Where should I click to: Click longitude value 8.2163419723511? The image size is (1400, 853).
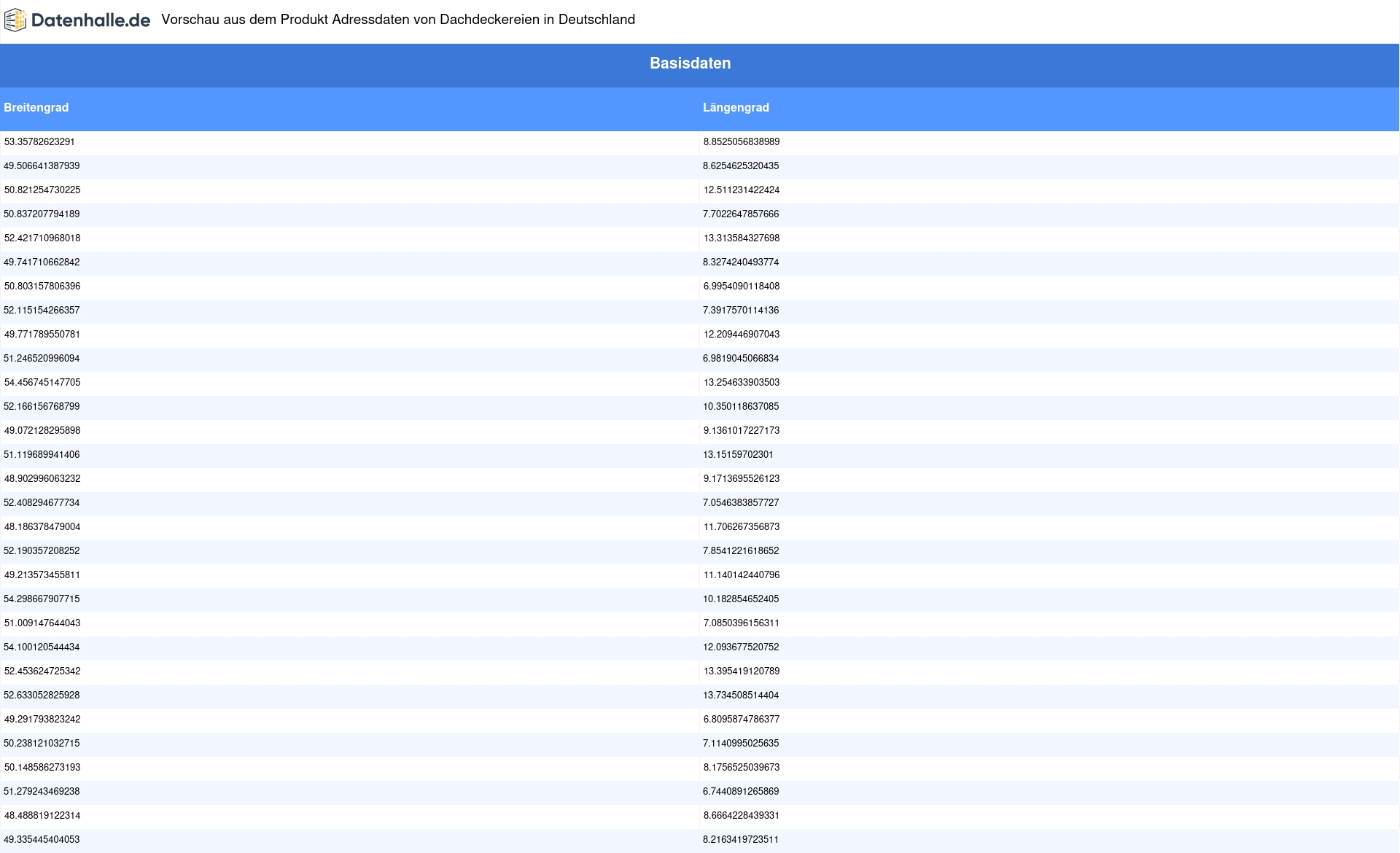[741, 840]
